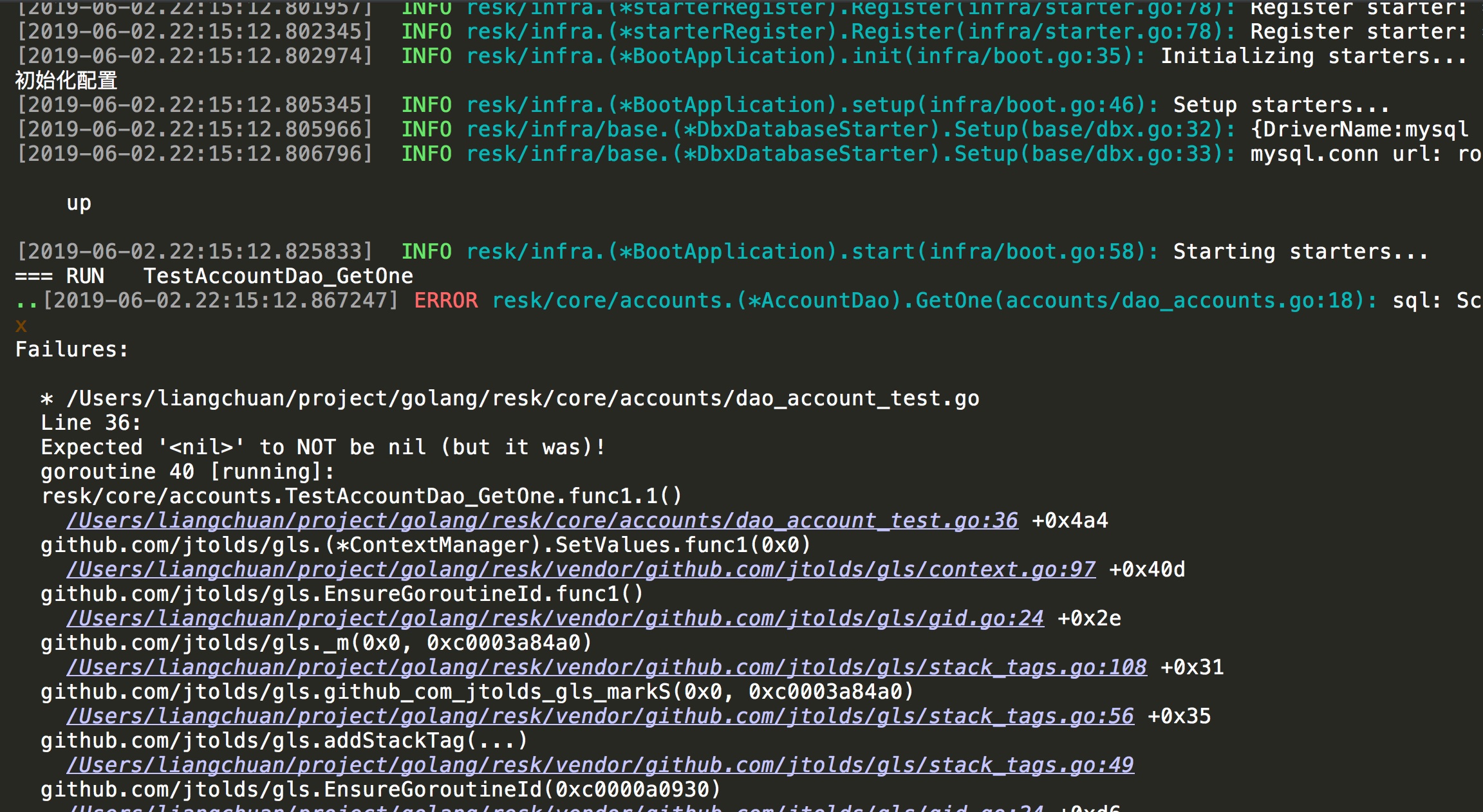The width and height of the screenshot is (1483, 812).
Task: Click the failing test file path with asterisk
Action: coord(510,398)
